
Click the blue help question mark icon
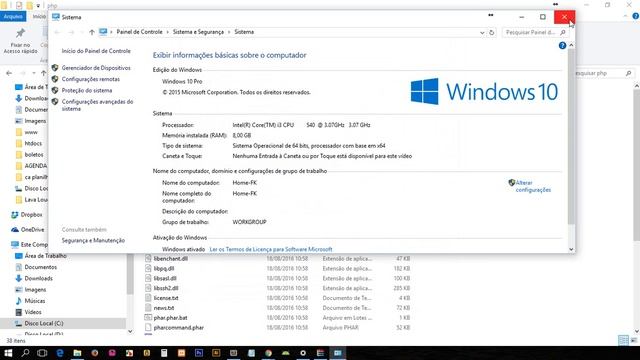tap(562, 46)
